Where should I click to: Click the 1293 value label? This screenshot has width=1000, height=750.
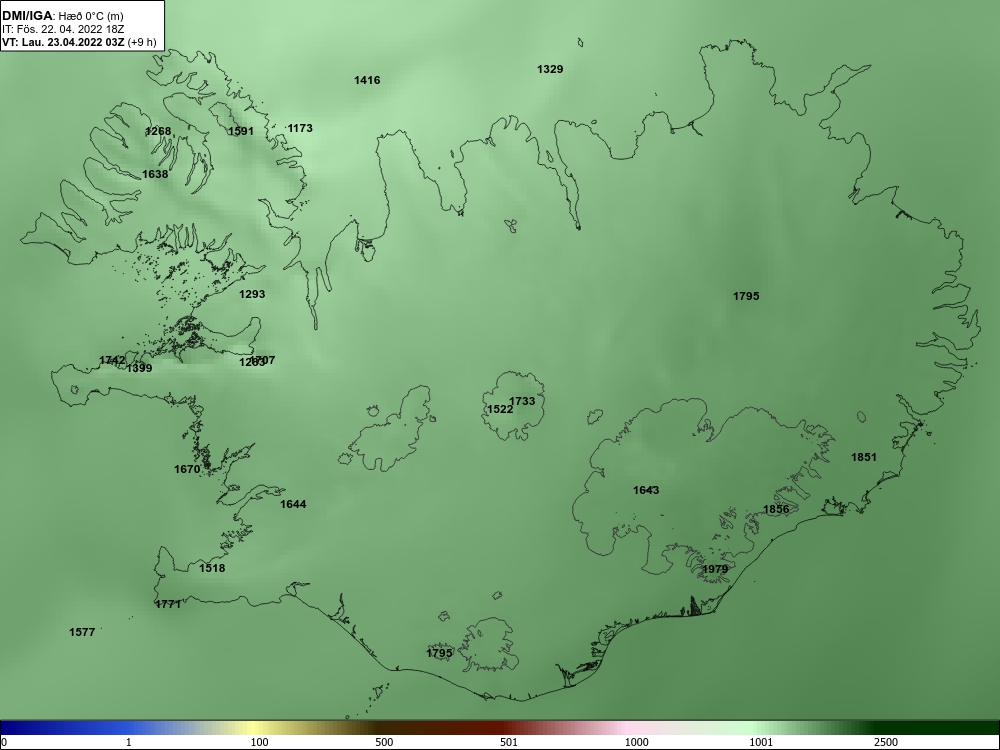coord(252,294)
